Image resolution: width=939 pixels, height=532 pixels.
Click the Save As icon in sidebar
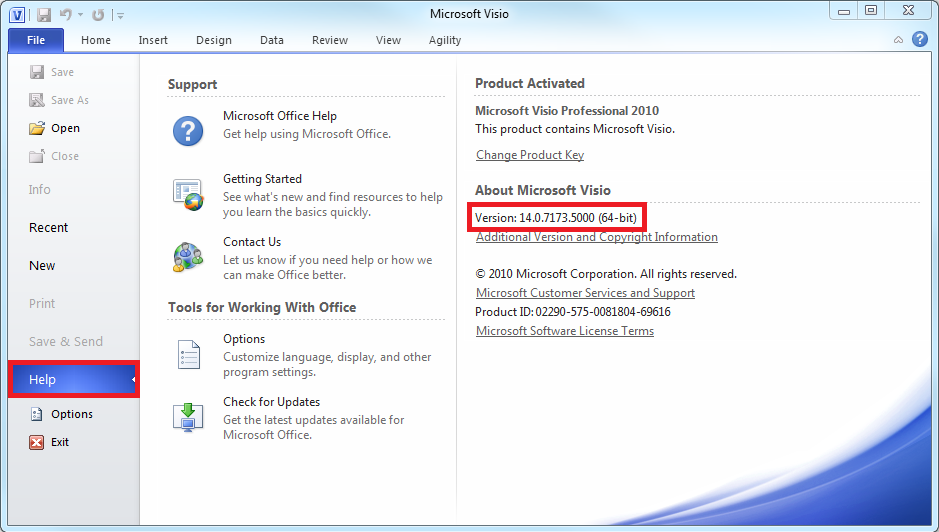37,100
